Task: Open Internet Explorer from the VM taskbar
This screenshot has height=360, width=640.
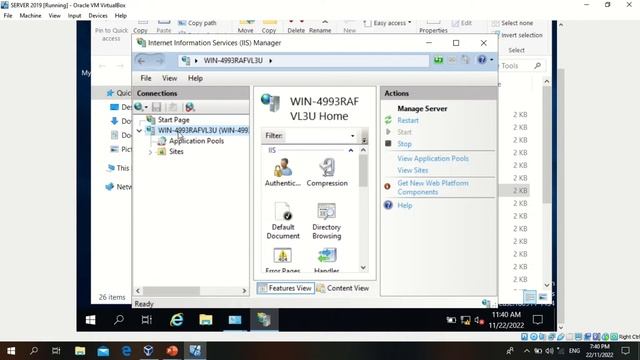Action: pyautogui.click(x=176, y=320)
